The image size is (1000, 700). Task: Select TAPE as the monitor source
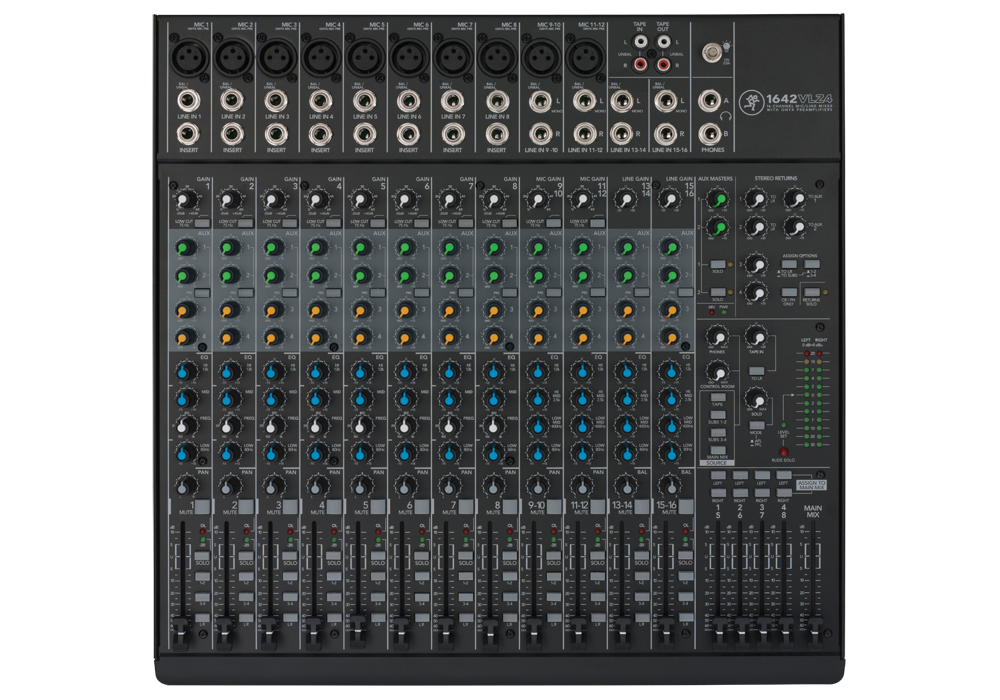tap(717, 397)
